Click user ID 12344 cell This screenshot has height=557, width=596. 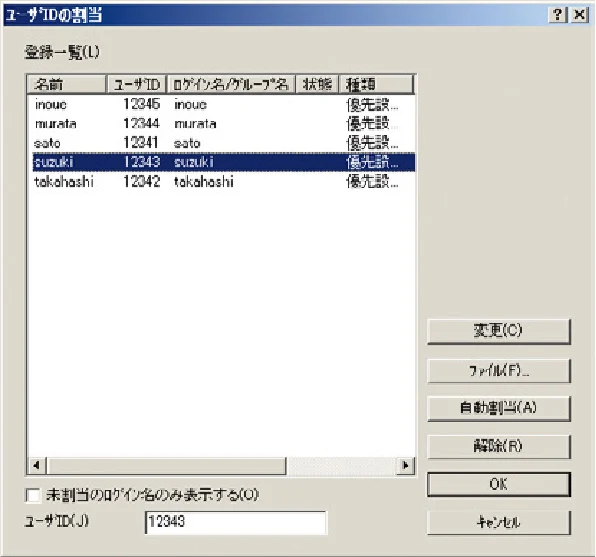point(141,124)
